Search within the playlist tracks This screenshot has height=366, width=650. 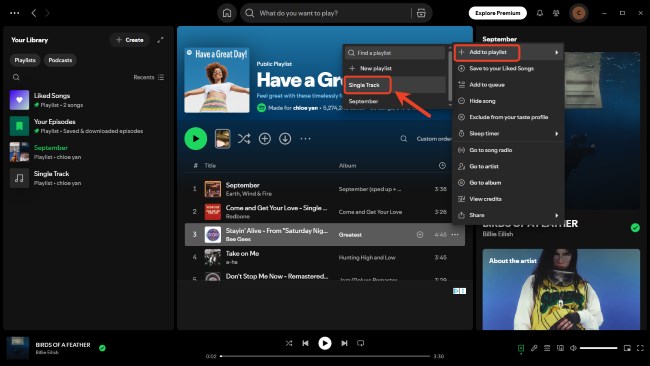click(x=403, y=138)
